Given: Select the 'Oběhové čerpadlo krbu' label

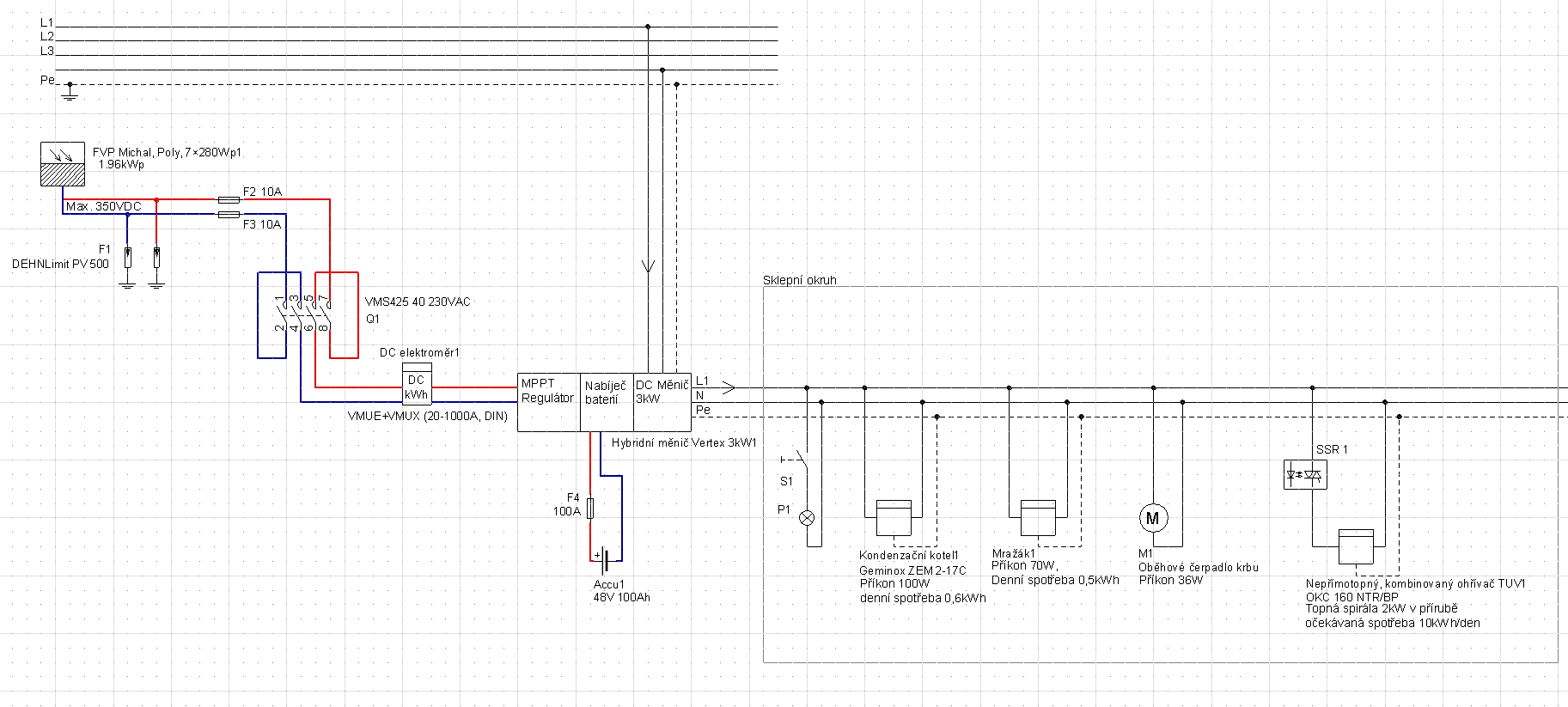Looking at the screenshot, I should [x=1199, y=567].
